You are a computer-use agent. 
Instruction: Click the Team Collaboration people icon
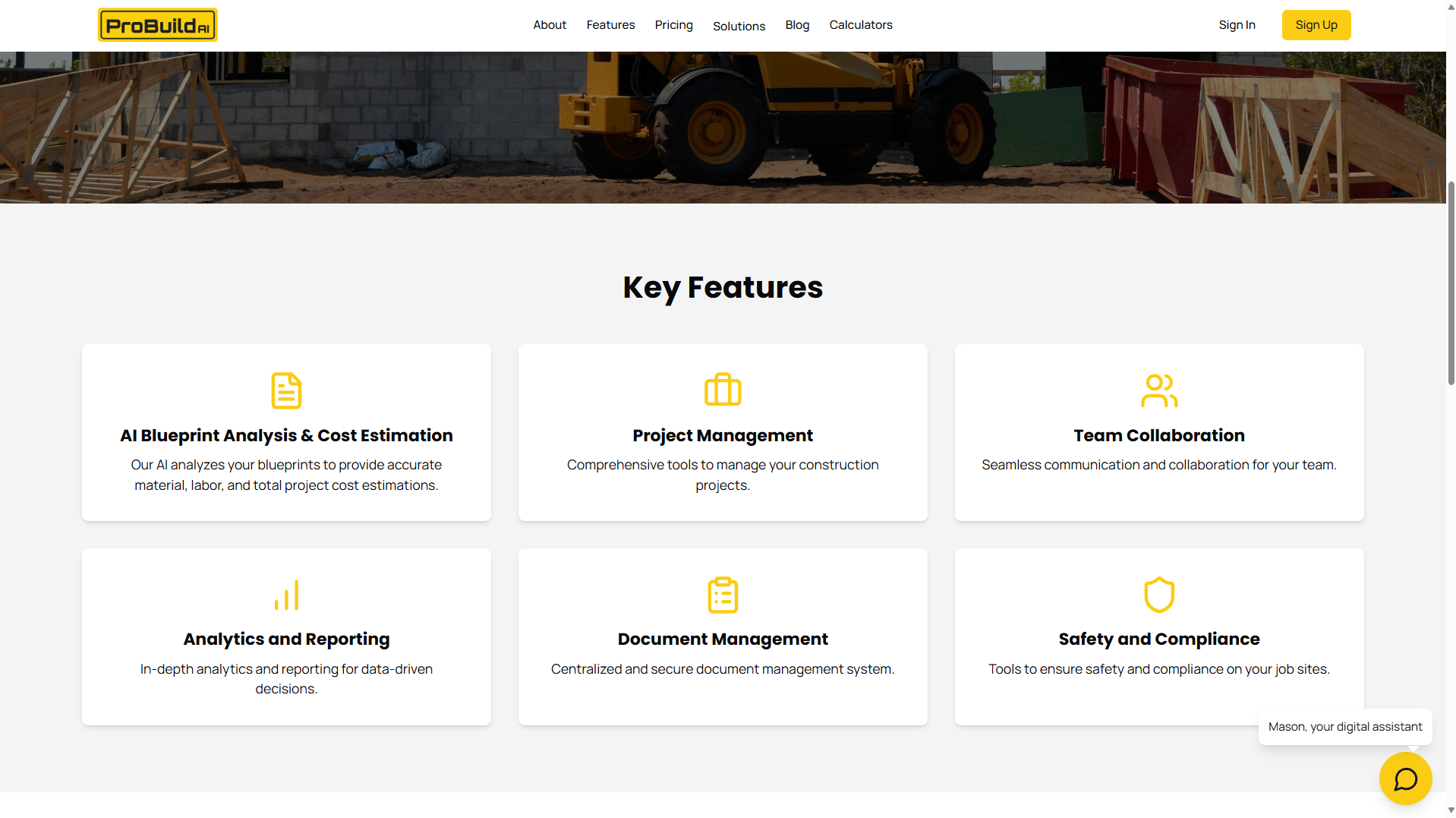(1158, 390)
